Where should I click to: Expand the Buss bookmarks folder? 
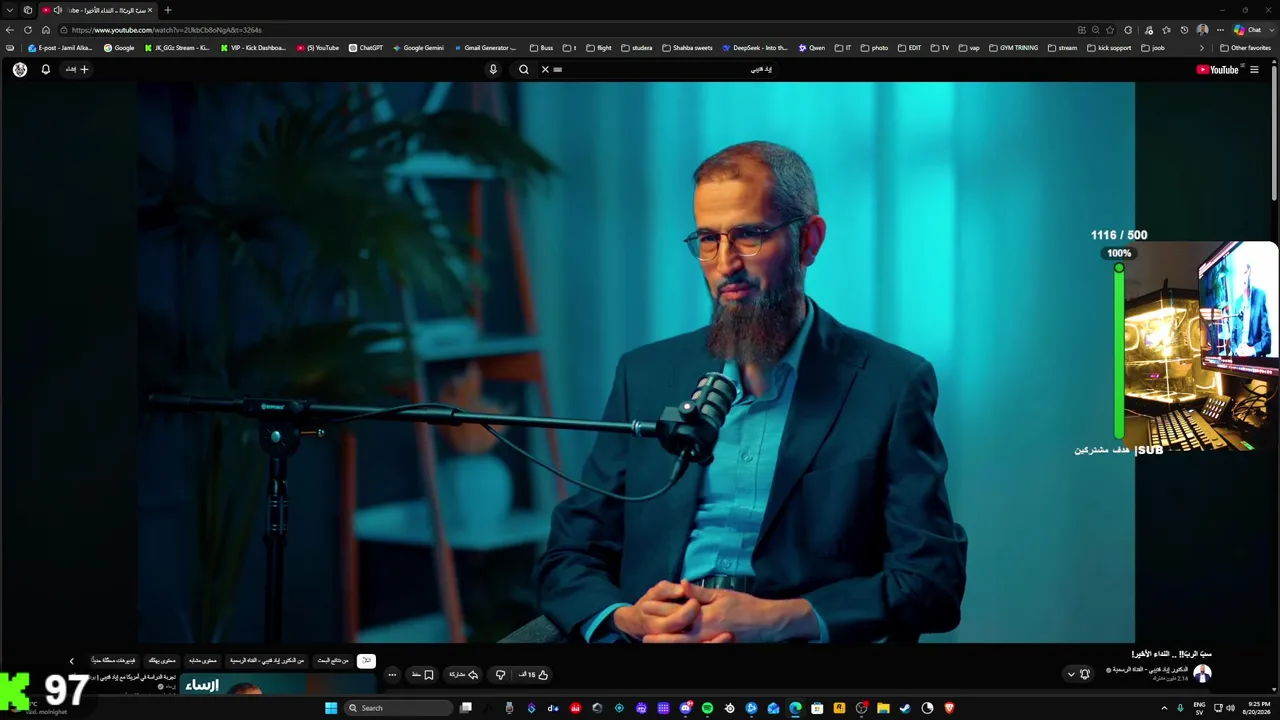541,48
